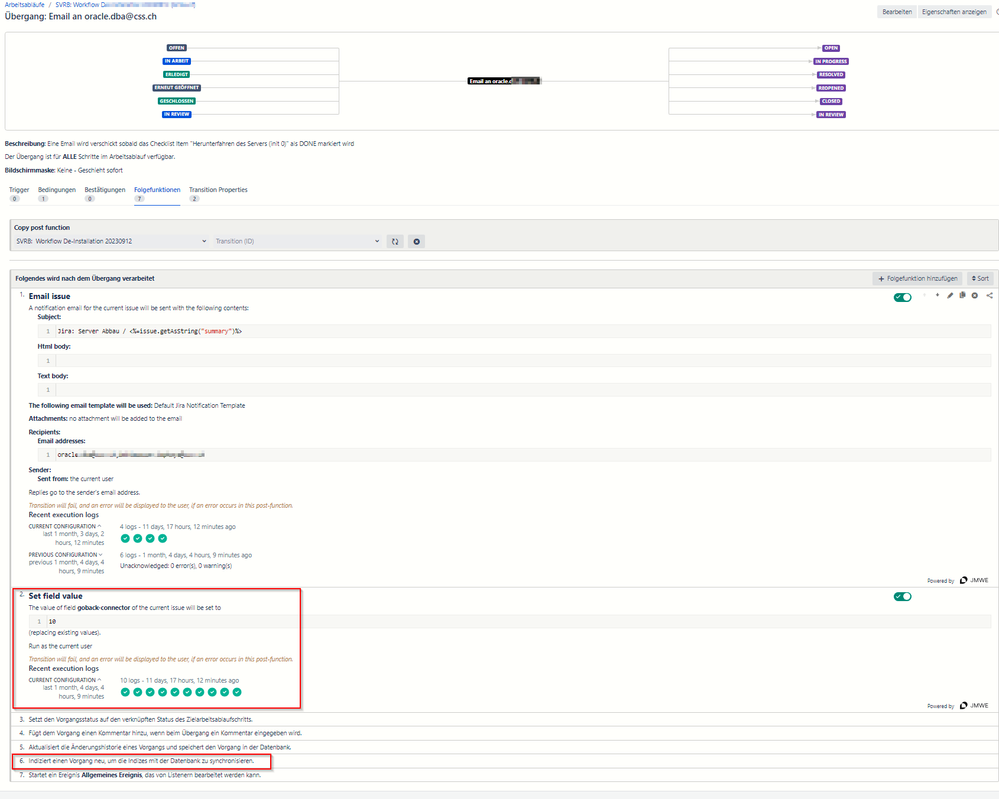Open the Sort control
The image size is (999, 799).
[x=981, y=278]
